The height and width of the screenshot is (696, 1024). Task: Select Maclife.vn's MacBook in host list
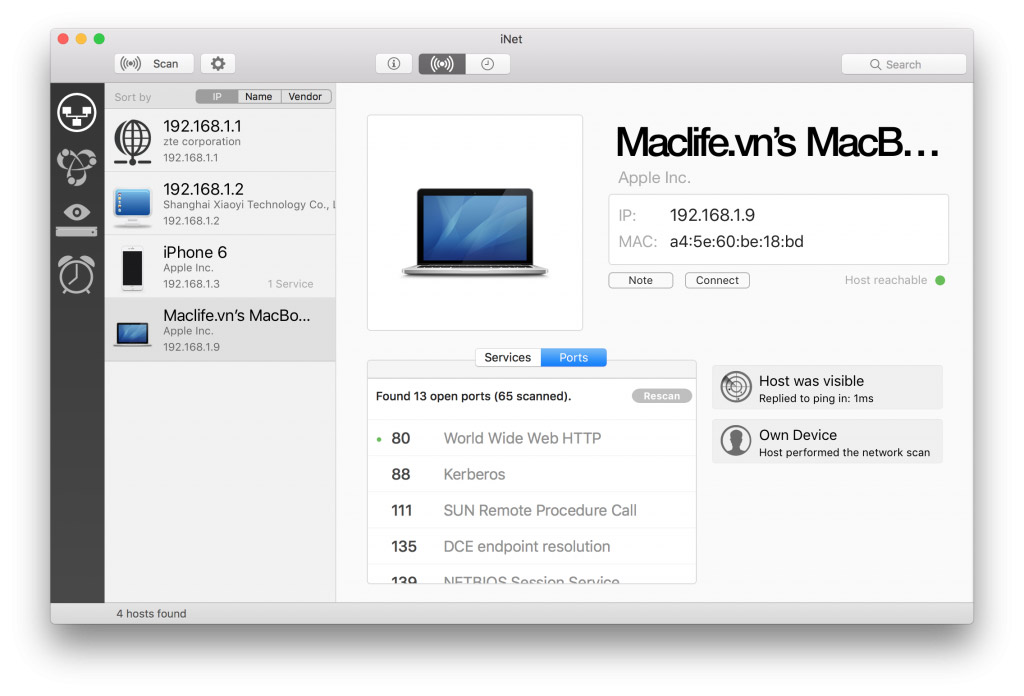[220, 330]
